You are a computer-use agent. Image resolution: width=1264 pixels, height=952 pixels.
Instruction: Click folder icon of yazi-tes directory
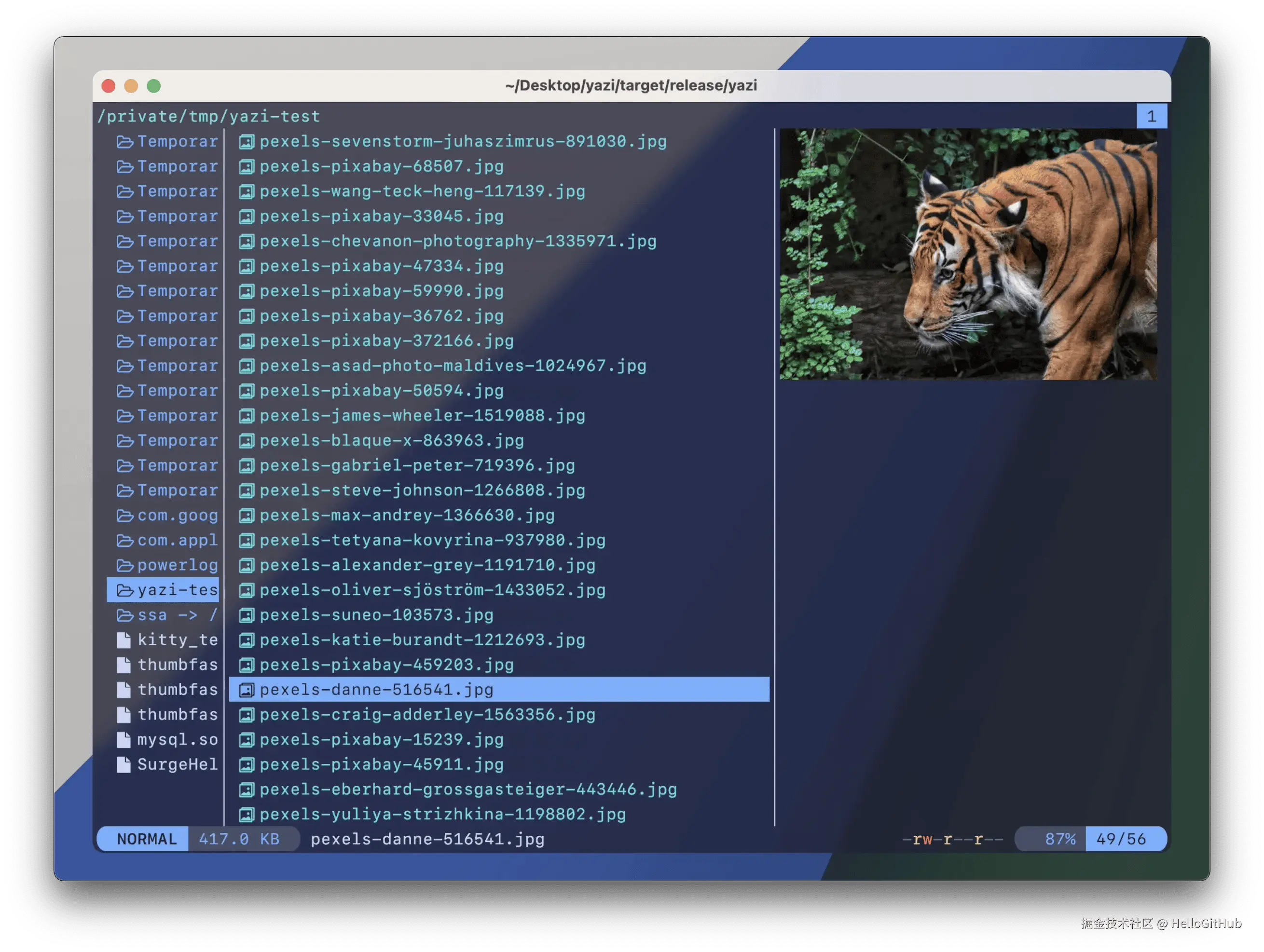(124, 590)
